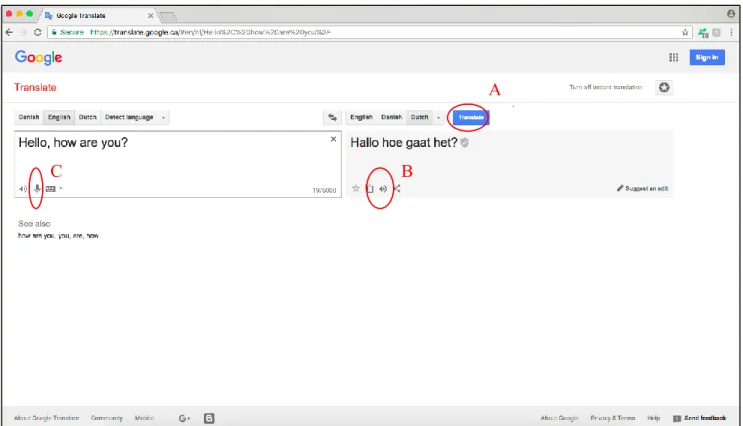This screenshot has height=426, width=743.
Task: Select Dutch as source language
Action: pos(88,117)
